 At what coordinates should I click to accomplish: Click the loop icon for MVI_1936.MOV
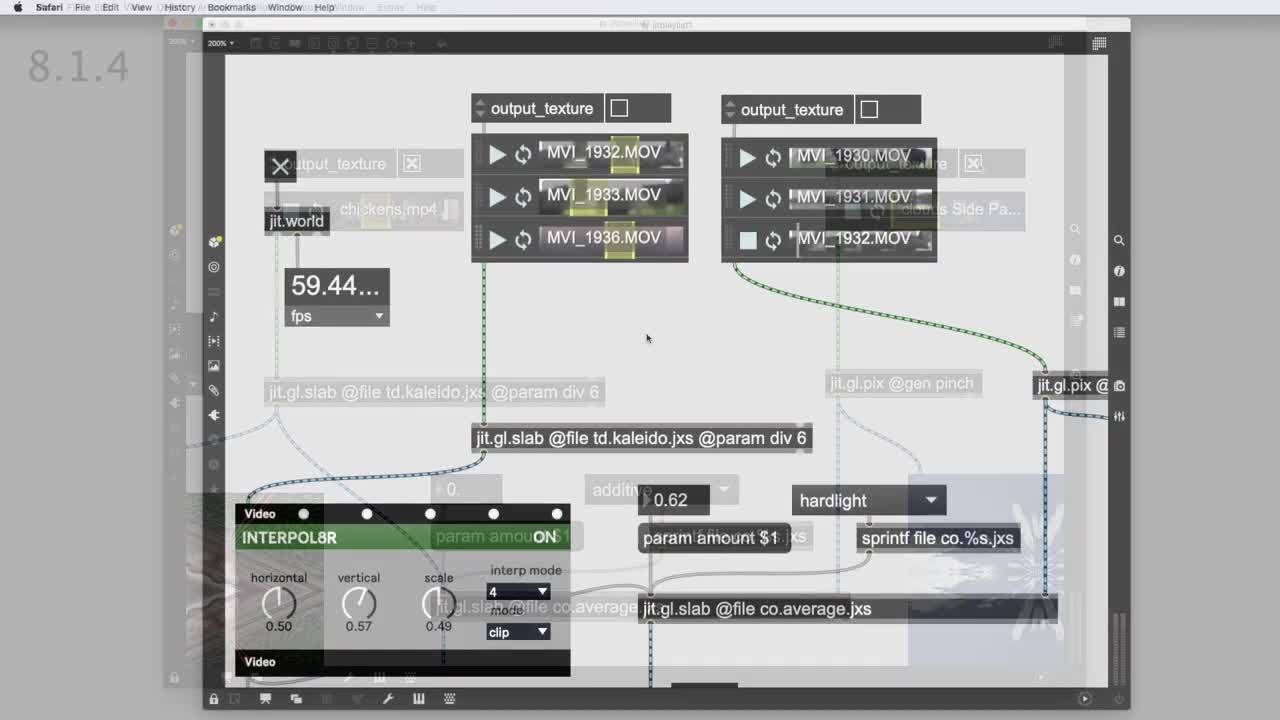[x=523, y=240]
